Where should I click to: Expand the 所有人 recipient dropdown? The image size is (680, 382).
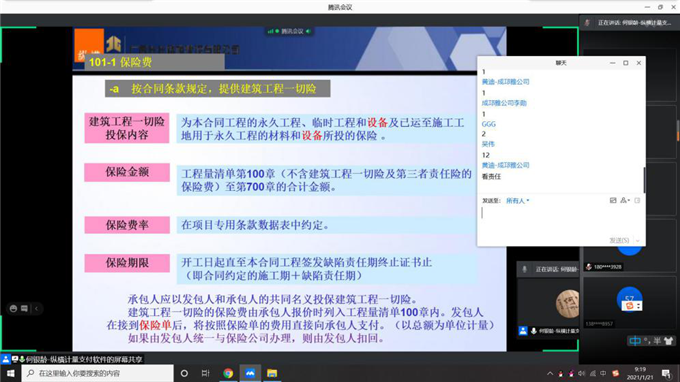point(517,201)
